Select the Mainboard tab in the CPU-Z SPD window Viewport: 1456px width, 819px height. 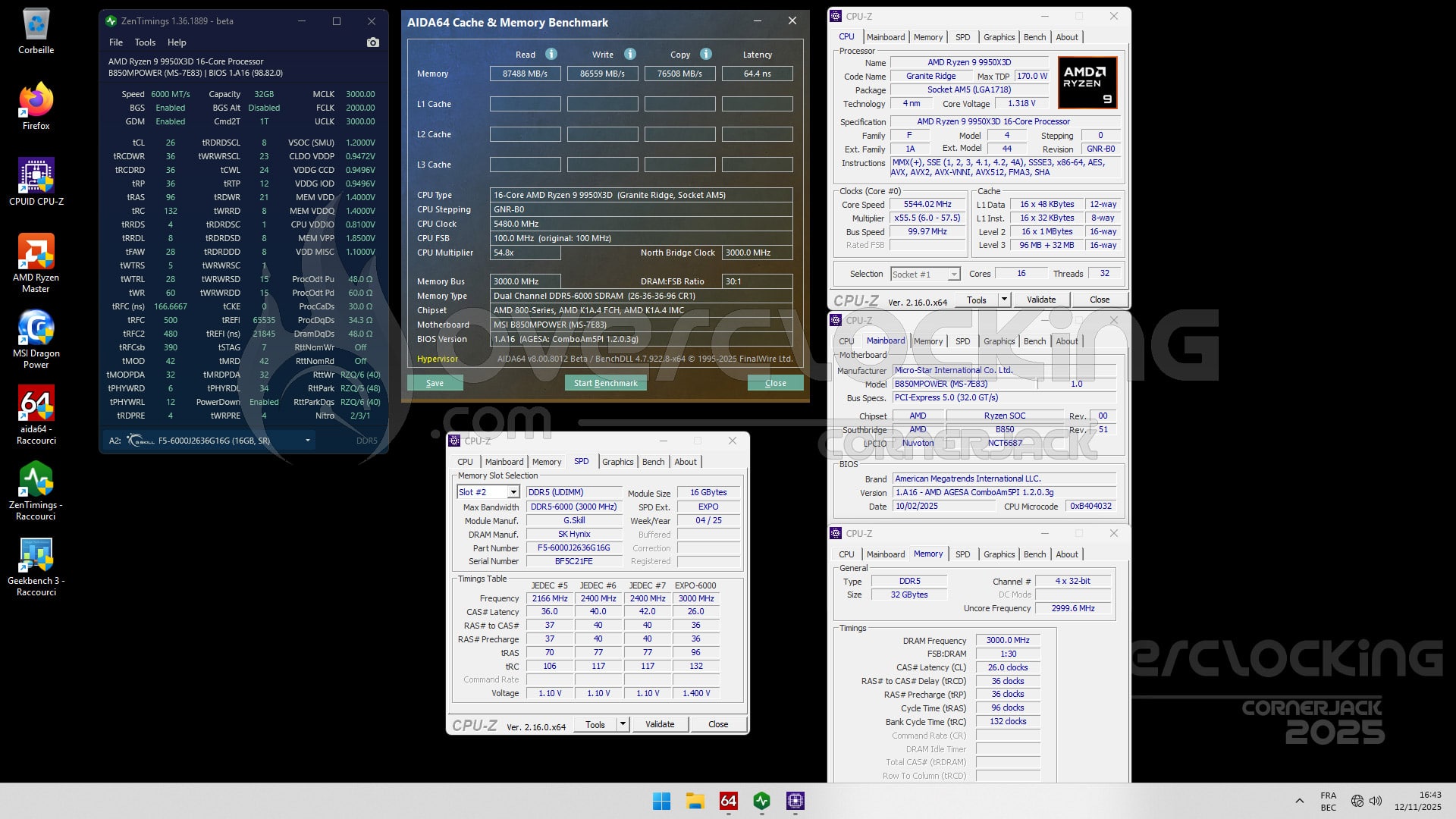[x=504, y=462]
